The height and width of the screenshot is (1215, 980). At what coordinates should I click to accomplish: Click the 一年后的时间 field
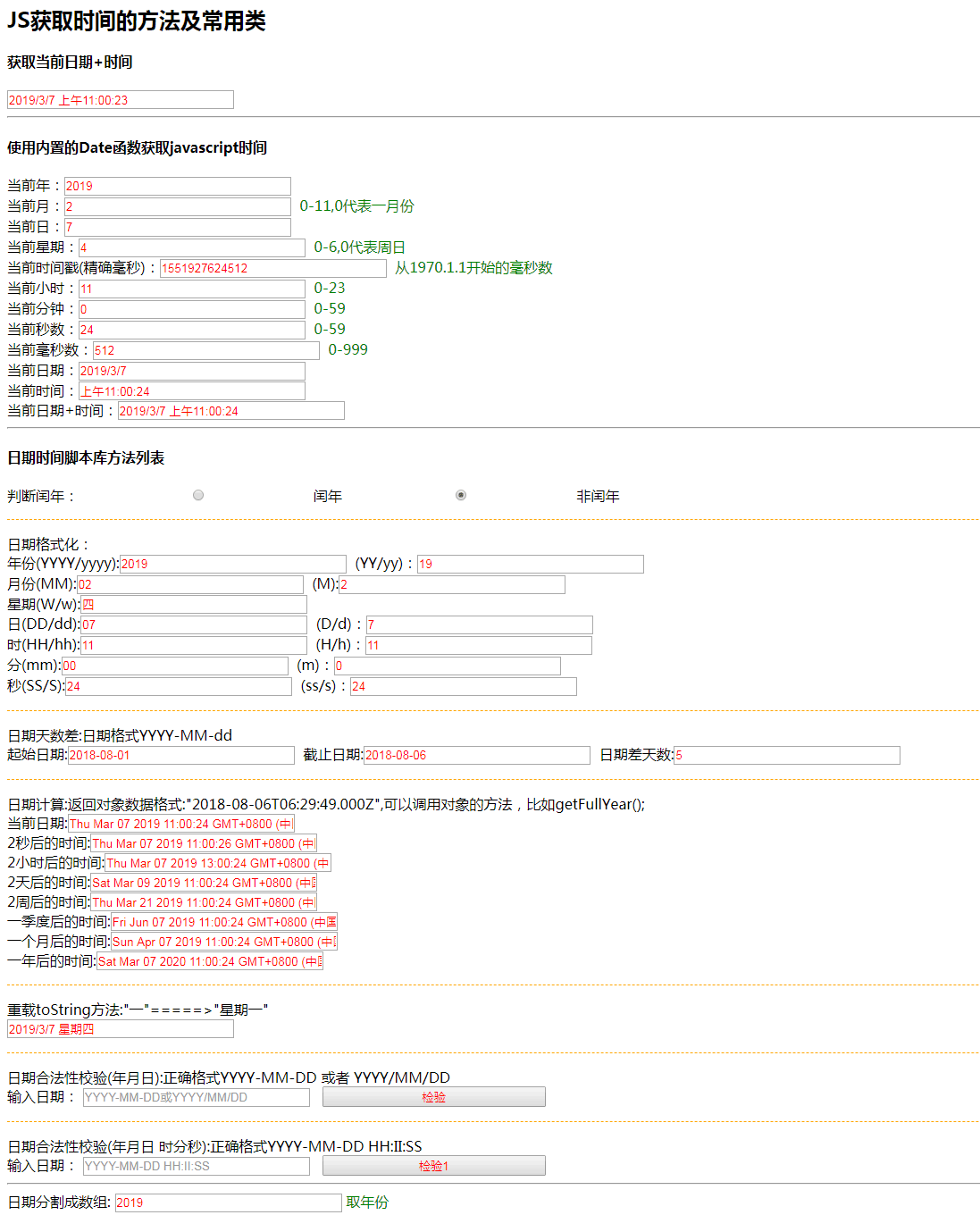pyautogui.click(x=210, y=961)
